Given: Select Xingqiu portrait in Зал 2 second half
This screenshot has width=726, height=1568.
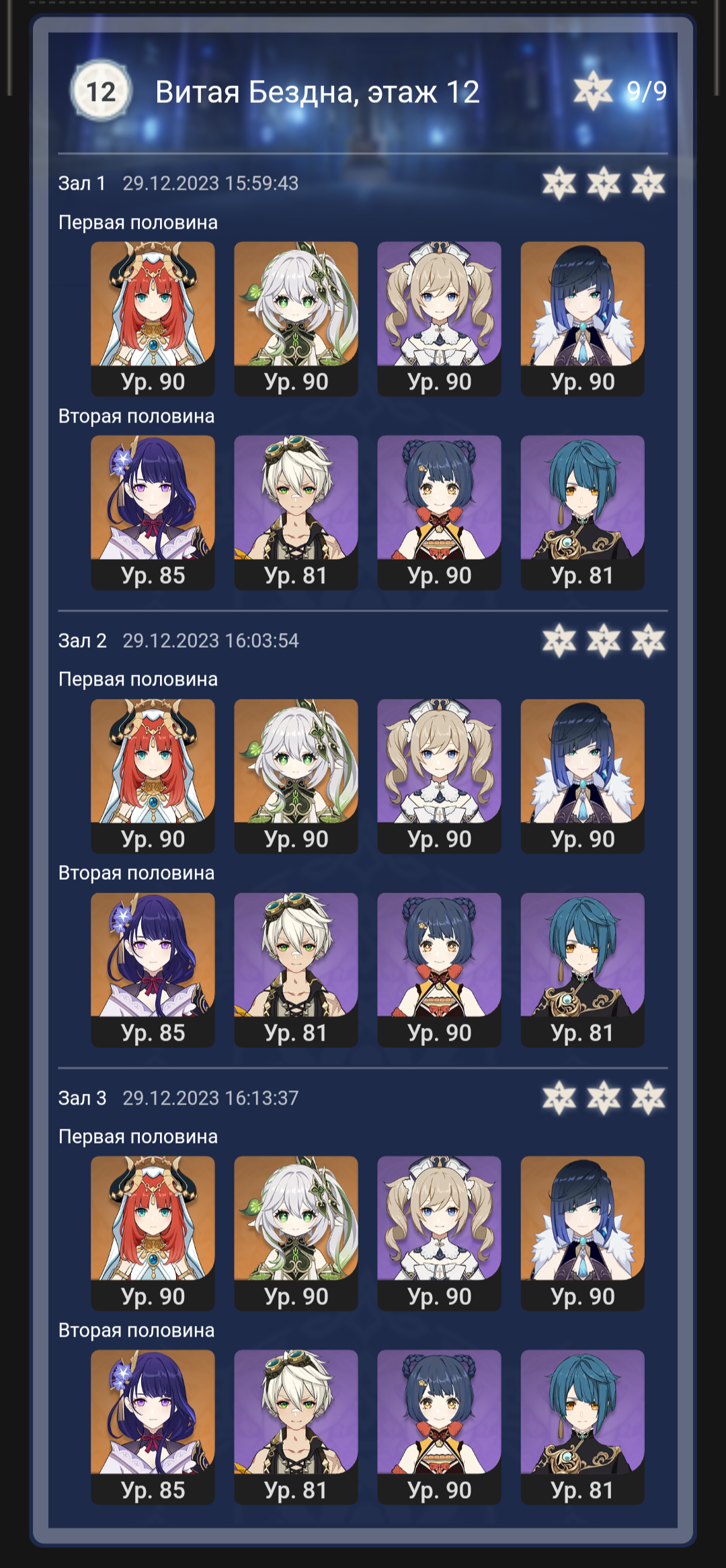Looking at the screenshot, I should [582, 970].
